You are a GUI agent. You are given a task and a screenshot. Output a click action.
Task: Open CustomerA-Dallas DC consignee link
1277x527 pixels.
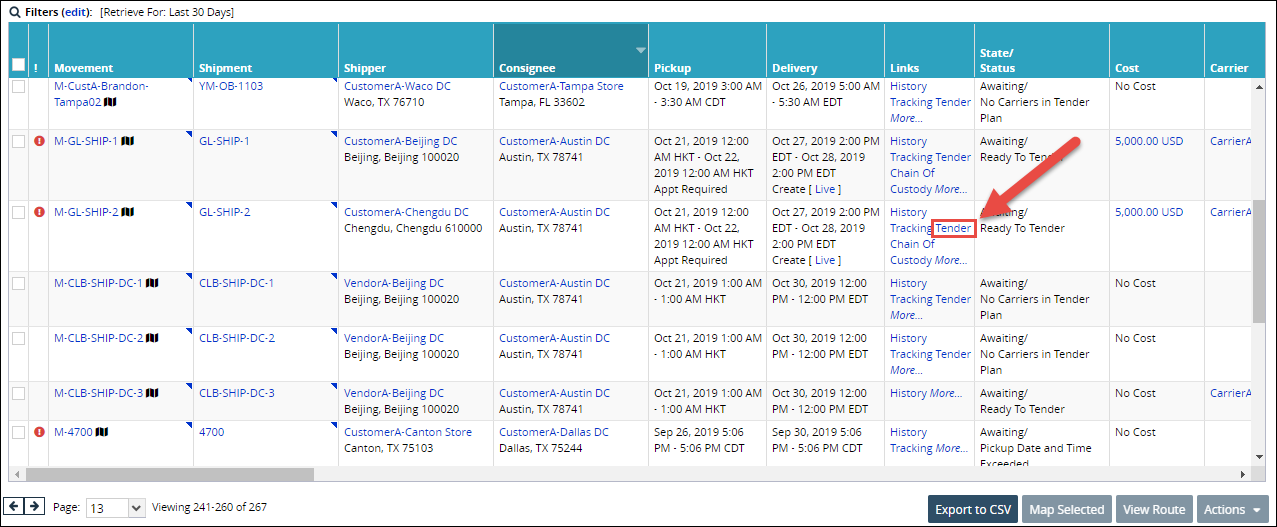point(554,432)
